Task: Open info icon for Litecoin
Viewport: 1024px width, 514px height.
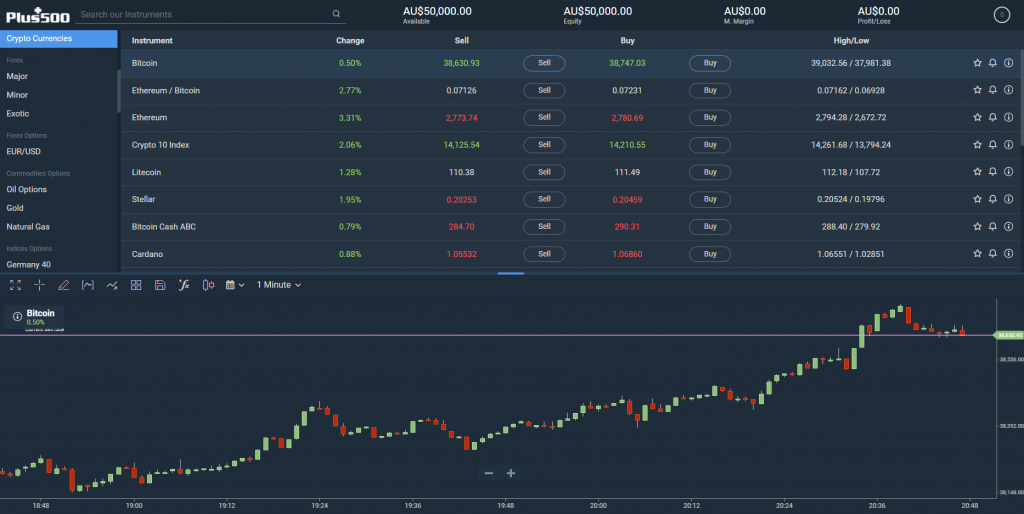Action: (x=1008, y=172)
